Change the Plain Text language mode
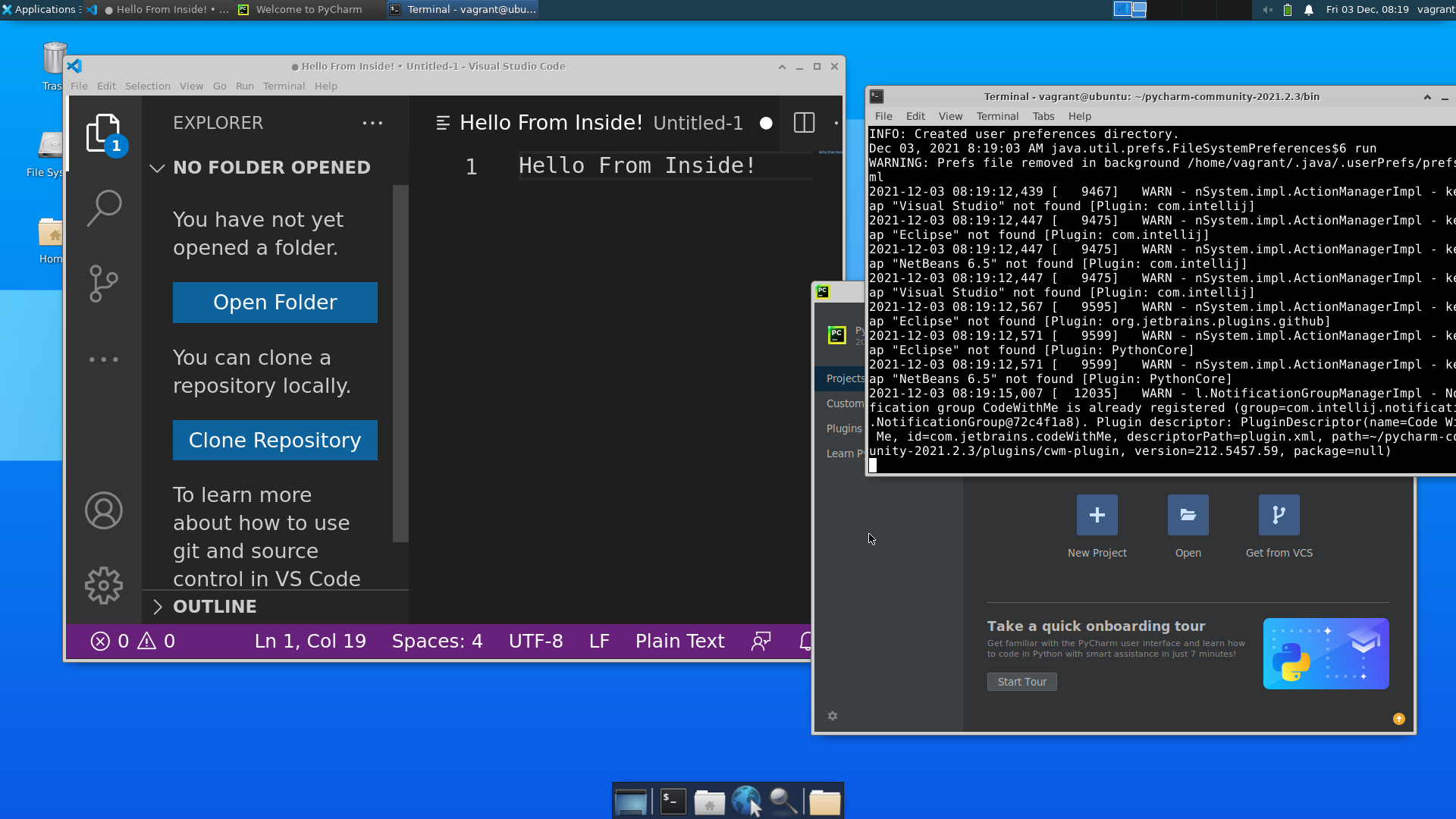 coord(680,642)
